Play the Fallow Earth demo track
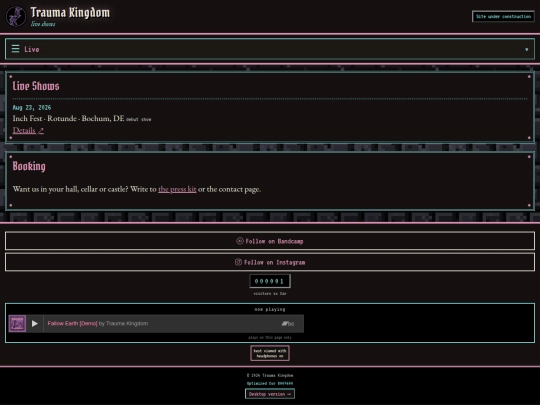 pyautogui.click(x=35, y=323)
